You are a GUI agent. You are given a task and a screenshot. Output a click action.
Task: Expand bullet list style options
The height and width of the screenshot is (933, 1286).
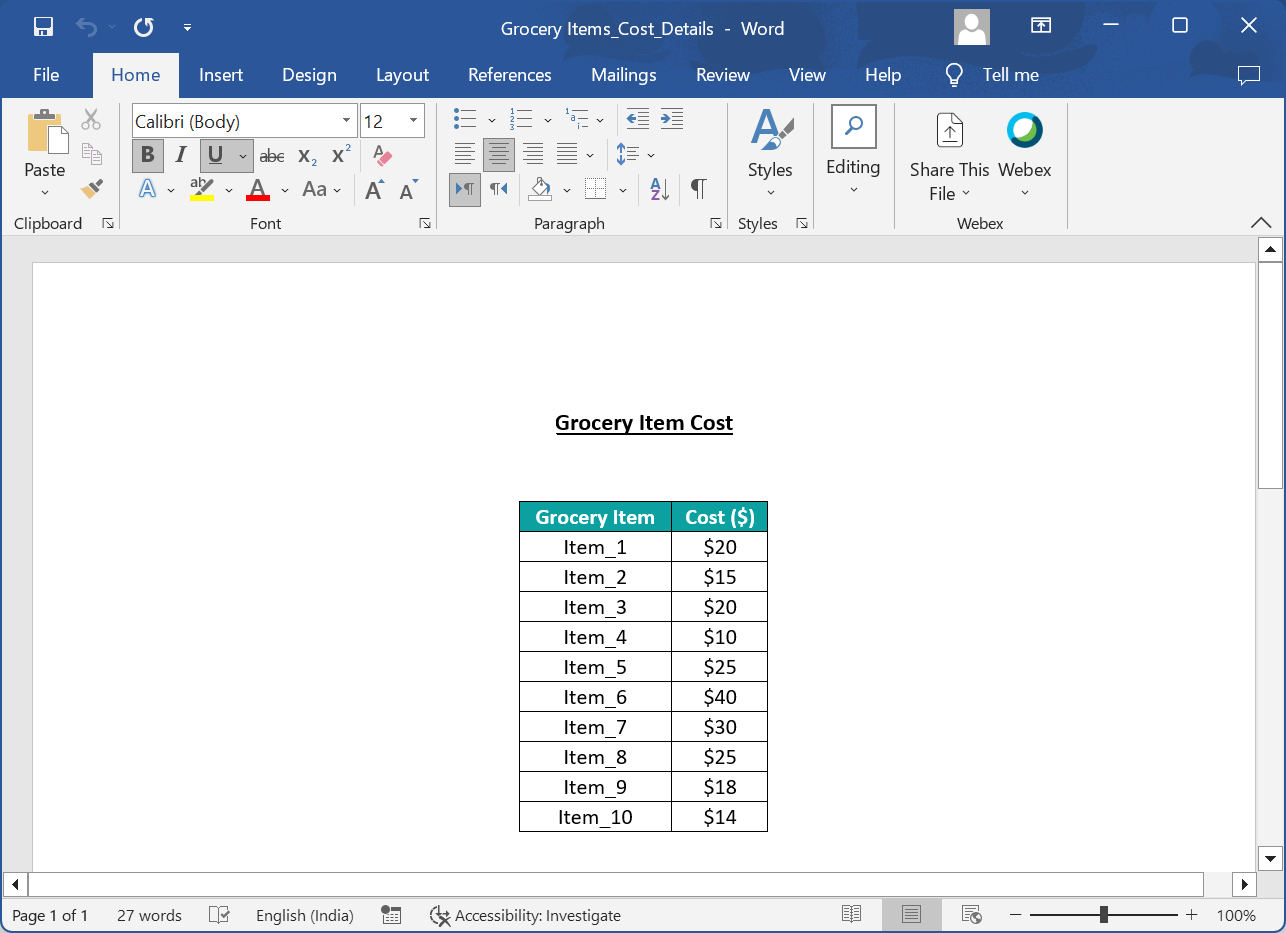pos(492,121)
